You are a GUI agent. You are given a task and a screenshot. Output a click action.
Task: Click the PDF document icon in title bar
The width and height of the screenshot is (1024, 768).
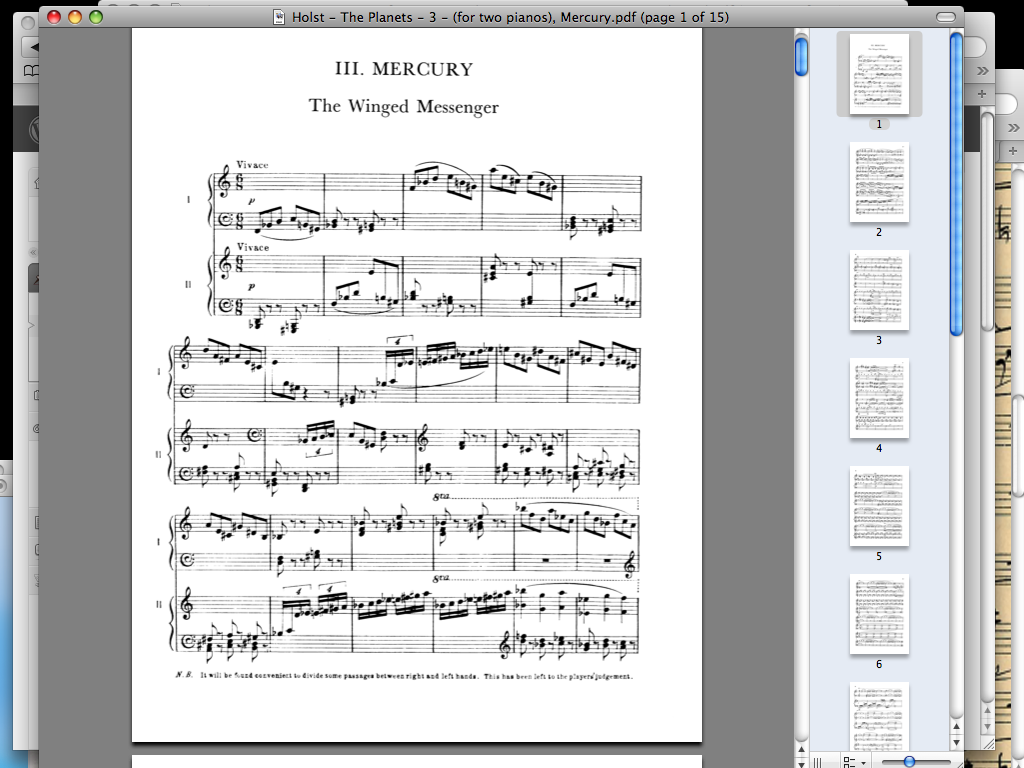click(x=279, y=17)
